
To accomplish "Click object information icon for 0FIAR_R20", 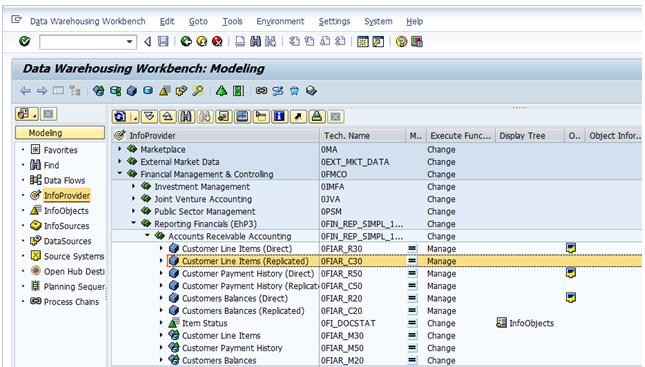I will [x=571, y=297].
